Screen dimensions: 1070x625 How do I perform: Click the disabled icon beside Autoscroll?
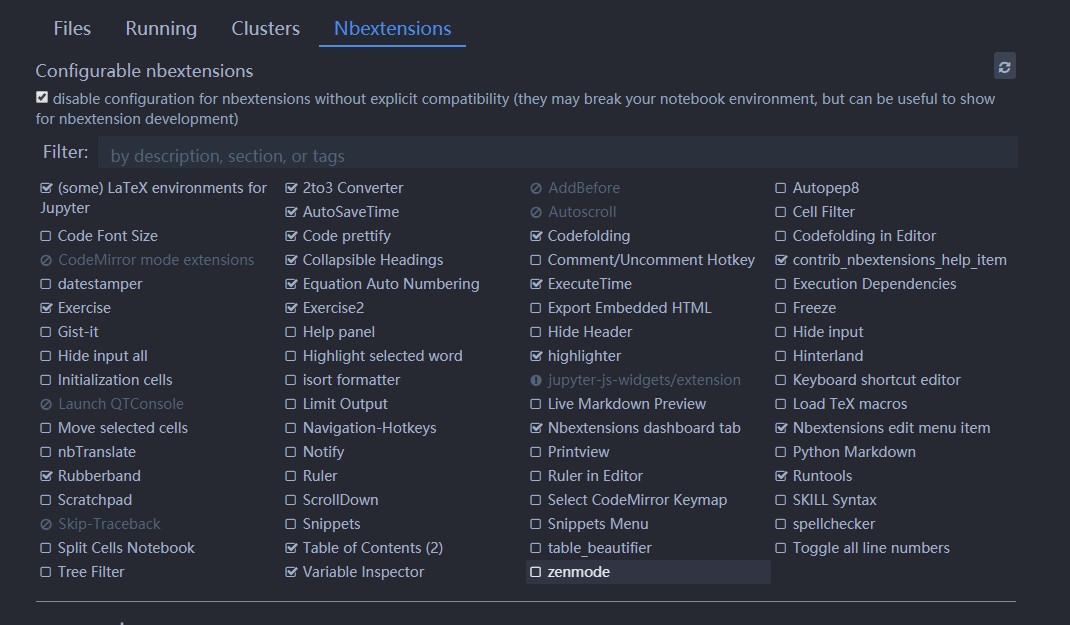[x=536, y=212]
